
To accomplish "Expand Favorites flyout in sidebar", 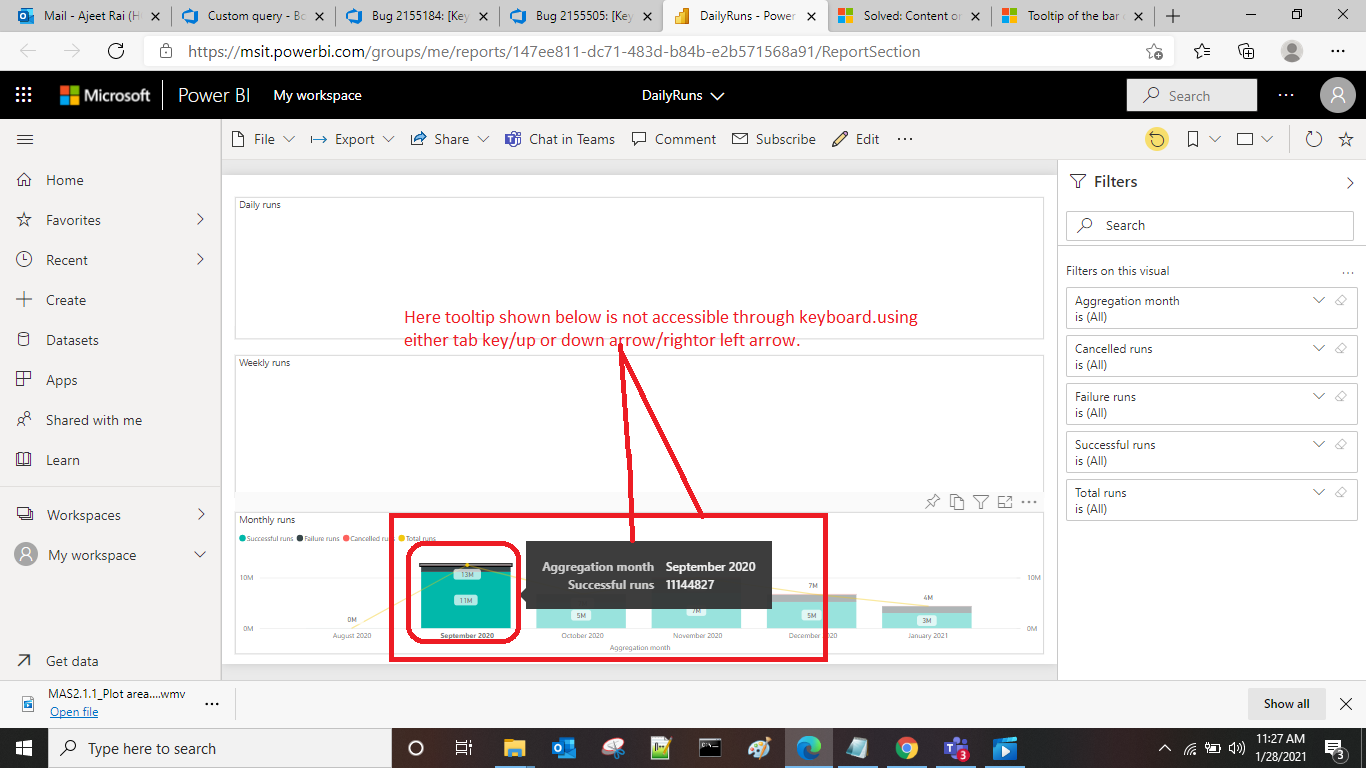I will (200, 219).
